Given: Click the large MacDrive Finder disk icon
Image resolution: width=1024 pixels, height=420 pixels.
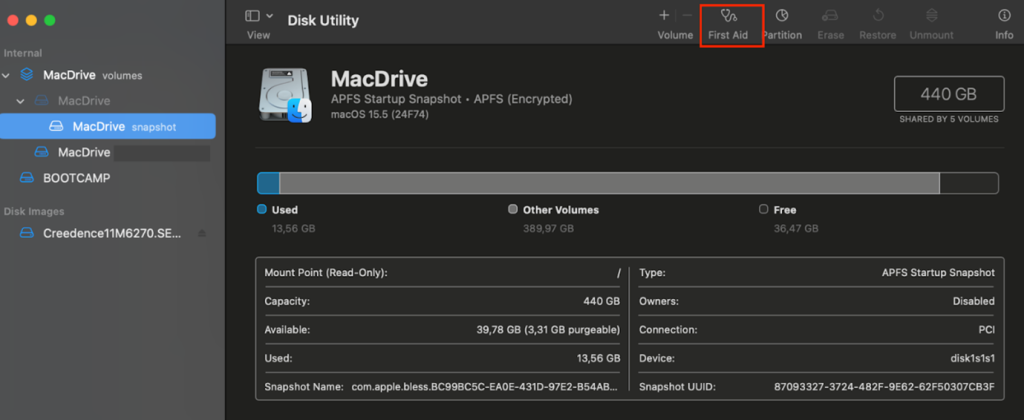Looking at the screenshot, I should coord(285,95).
